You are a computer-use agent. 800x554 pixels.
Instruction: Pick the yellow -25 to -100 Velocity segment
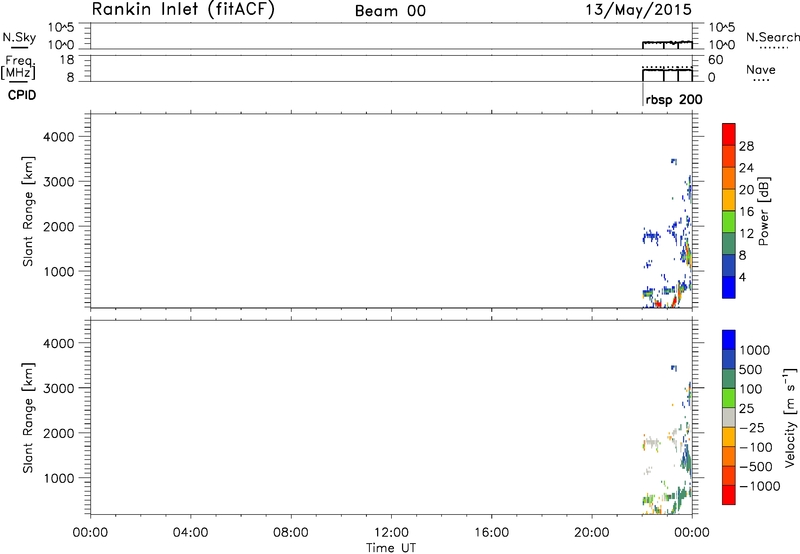coord(729,437)
